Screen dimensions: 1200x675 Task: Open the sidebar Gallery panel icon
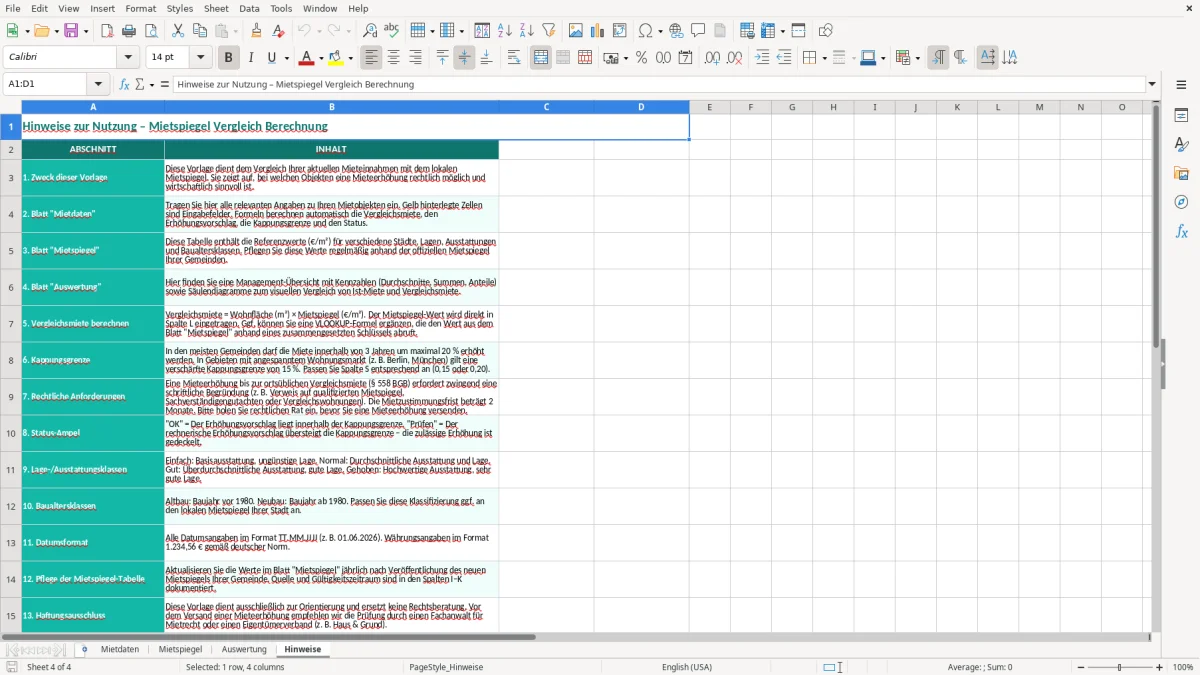coord(1181,174)
